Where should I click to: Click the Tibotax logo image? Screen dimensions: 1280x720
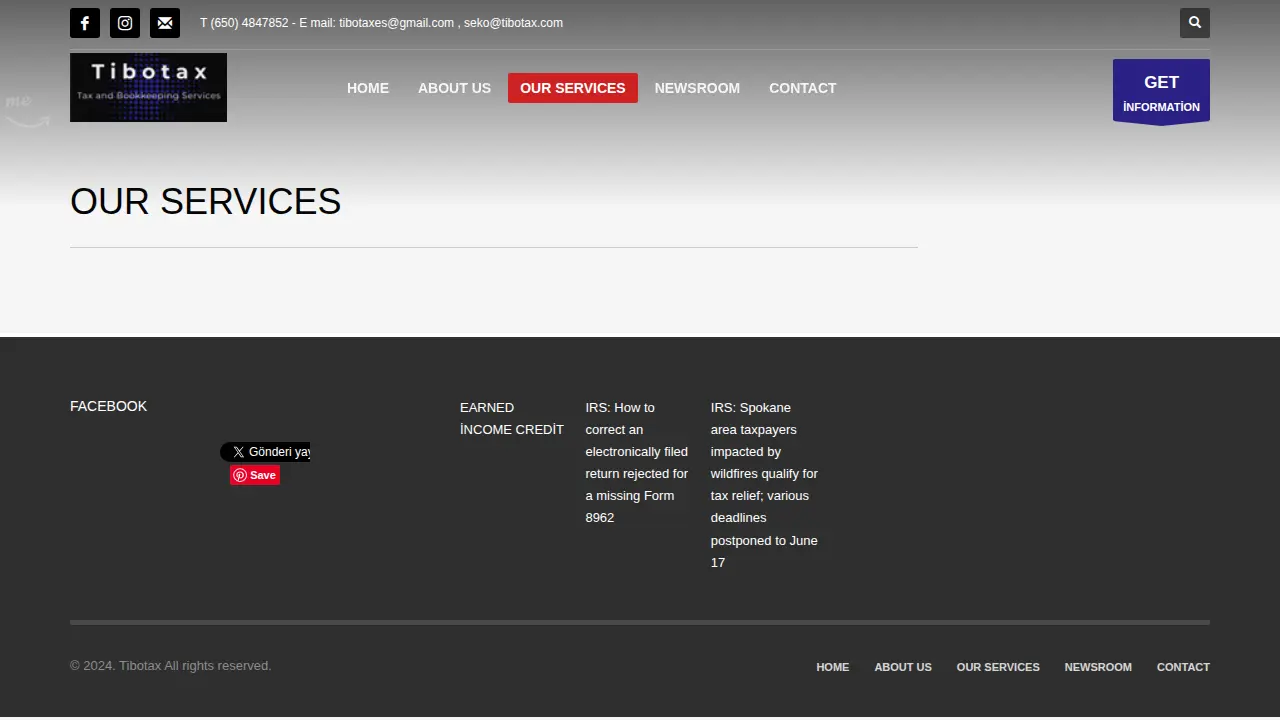(148, 88)
